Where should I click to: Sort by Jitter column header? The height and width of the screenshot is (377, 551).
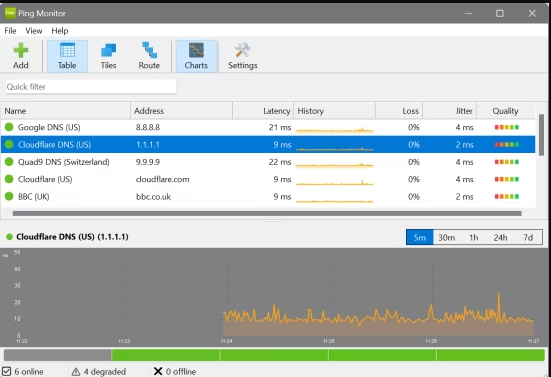(449, 111)
